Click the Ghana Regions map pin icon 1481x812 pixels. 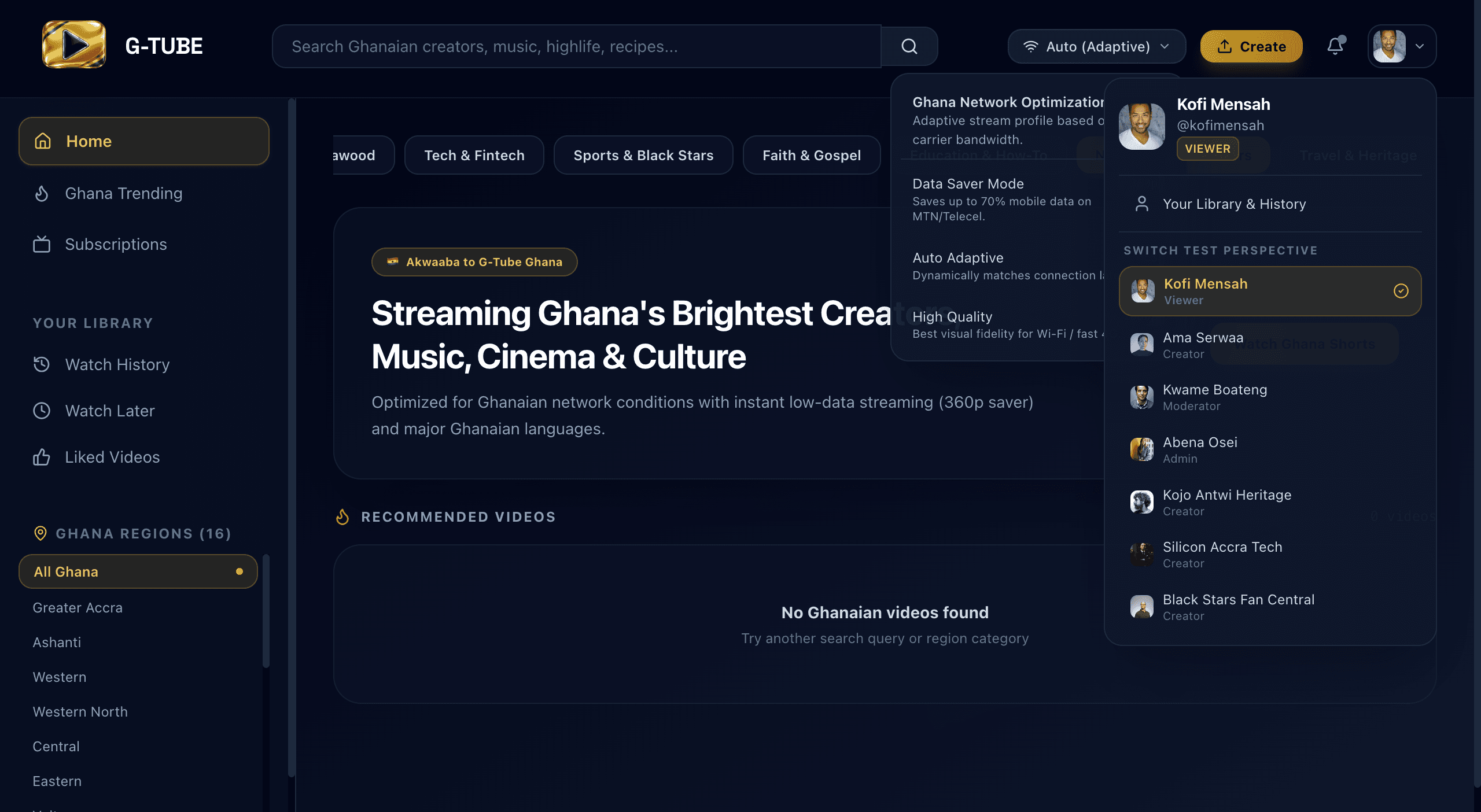point(40,533)
